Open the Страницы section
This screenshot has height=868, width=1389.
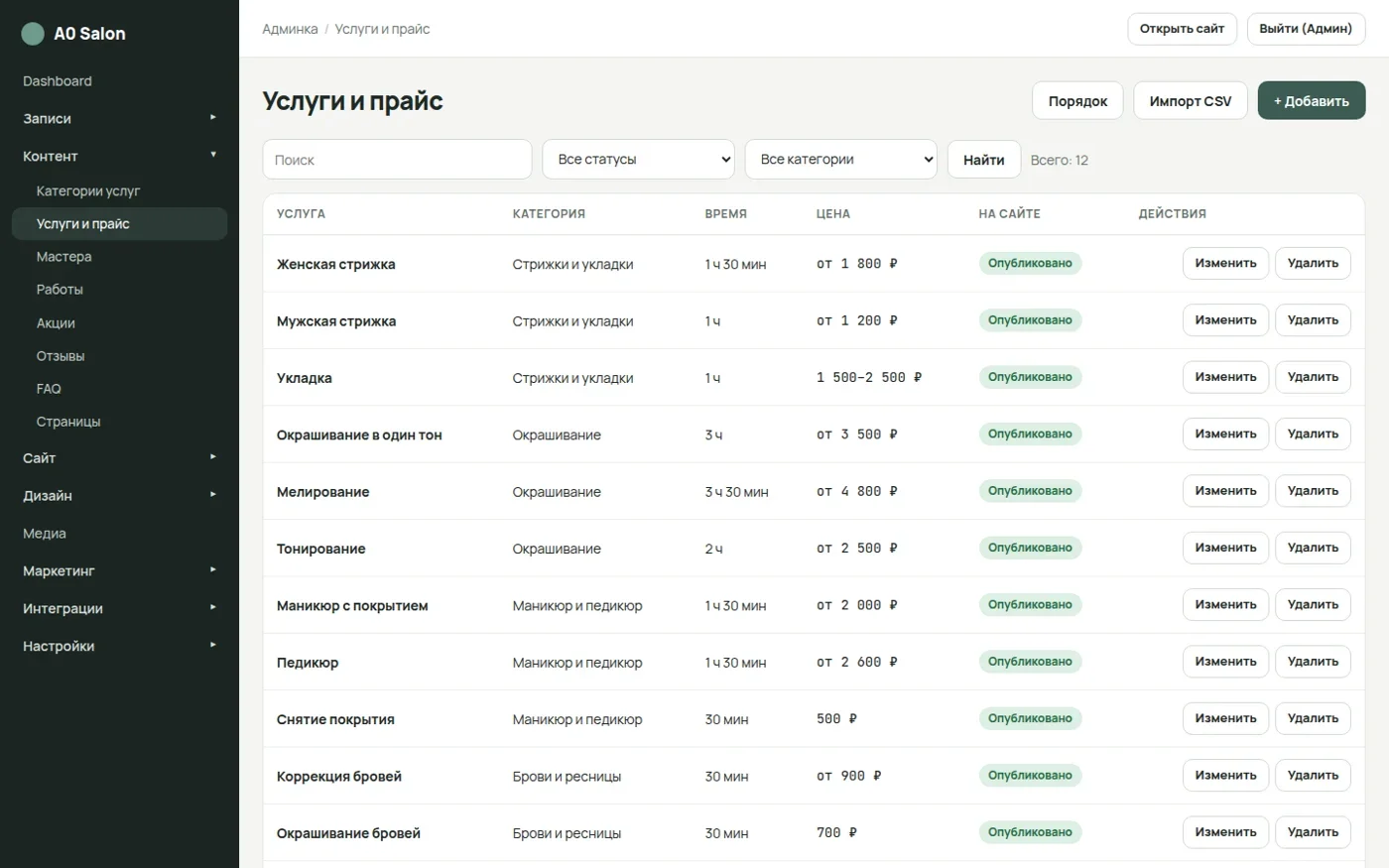click(119, 421)
